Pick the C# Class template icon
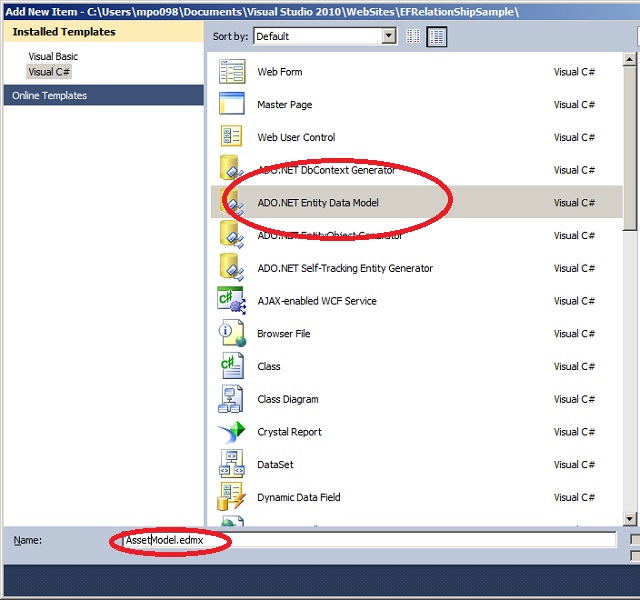 (x=232, y=366)
